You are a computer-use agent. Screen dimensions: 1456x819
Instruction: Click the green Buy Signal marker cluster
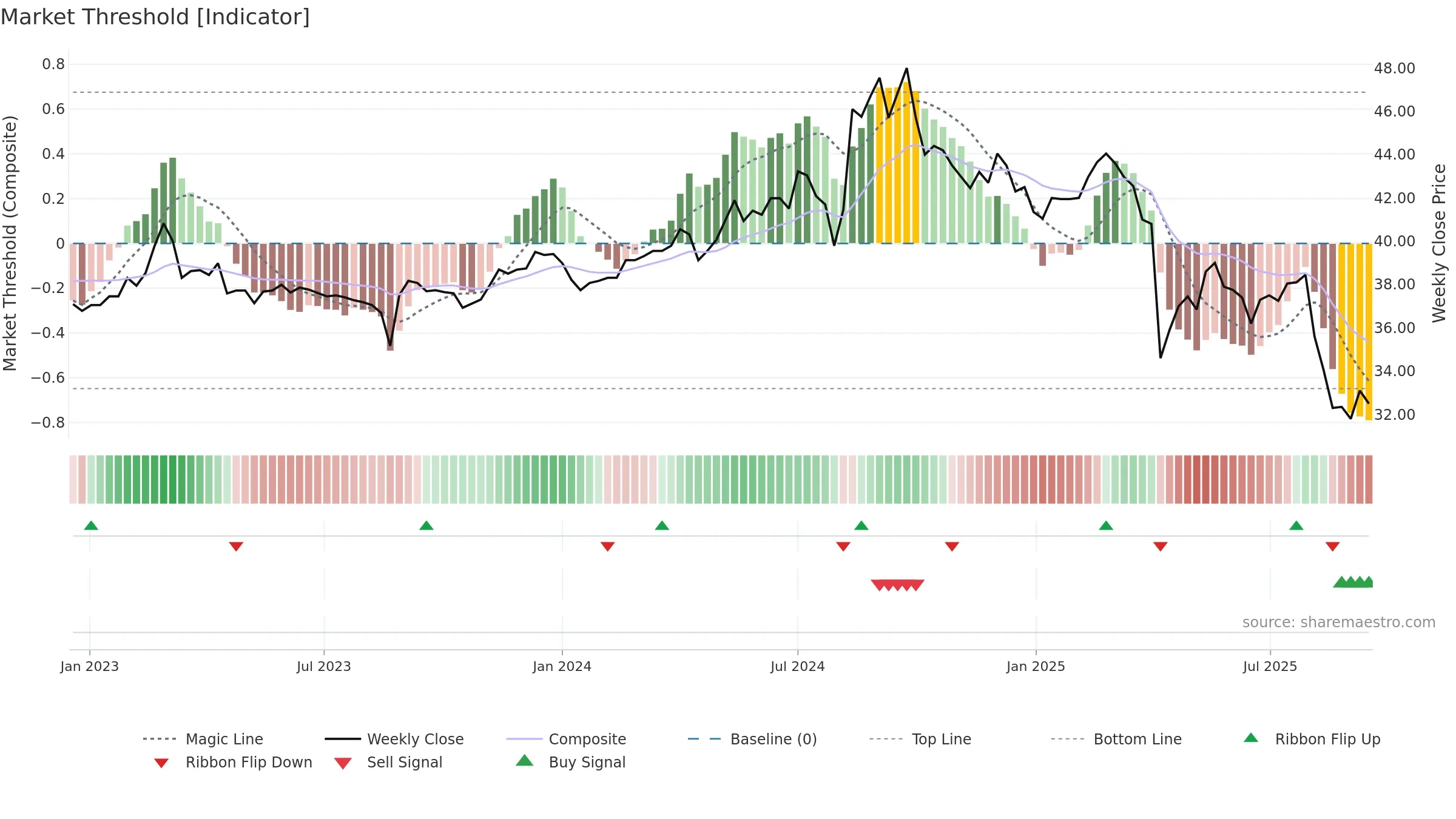(1353, 582)
